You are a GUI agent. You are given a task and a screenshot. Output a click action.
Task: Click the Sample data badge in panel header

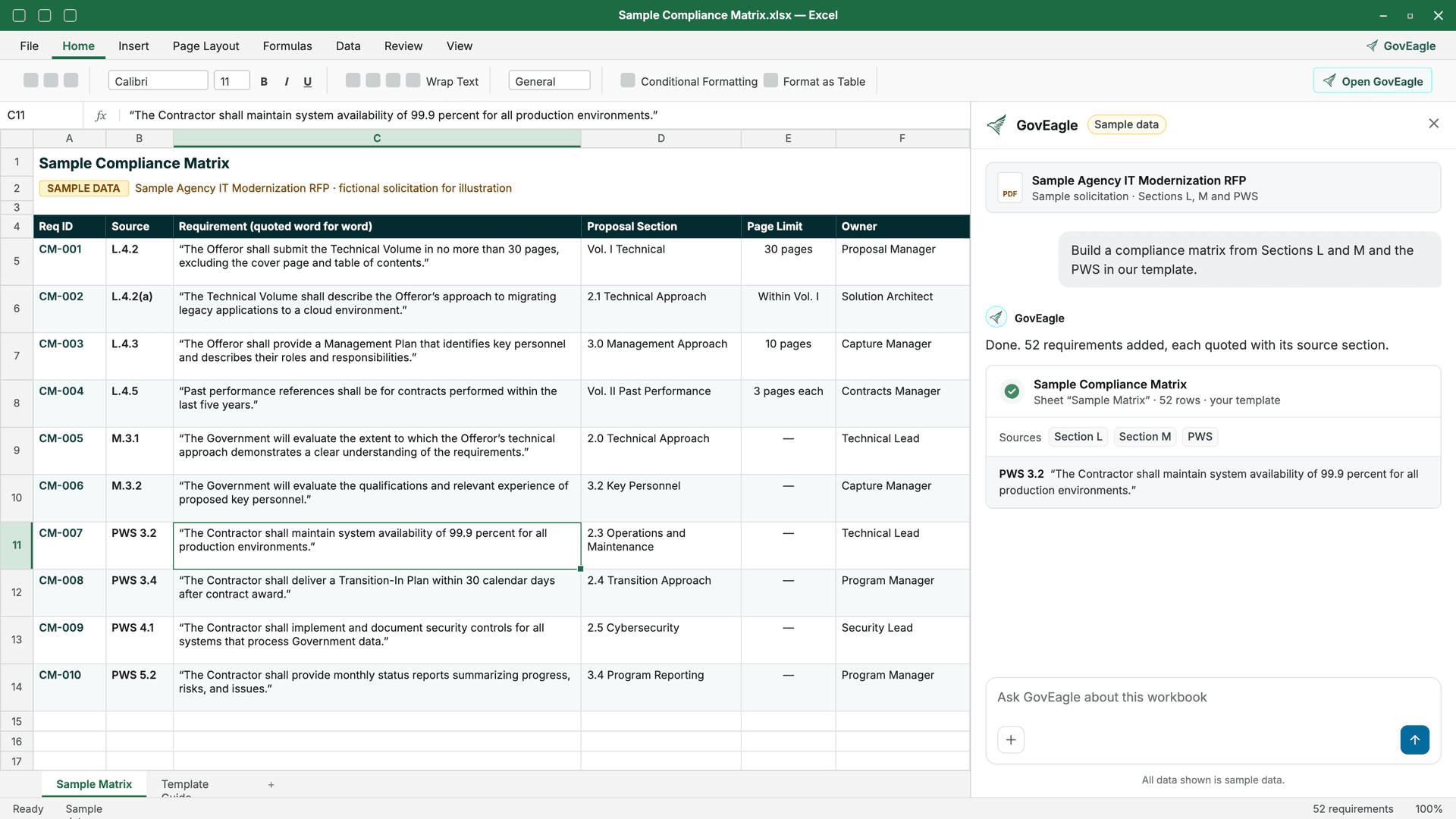[1126, 124]
